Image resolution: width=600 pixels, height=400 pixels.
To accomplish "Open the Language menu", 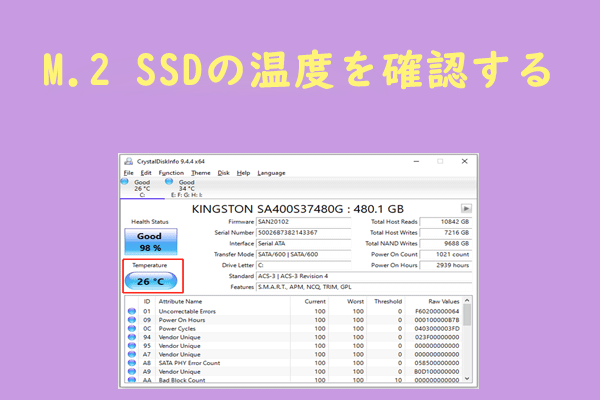I will click(271, 173).
